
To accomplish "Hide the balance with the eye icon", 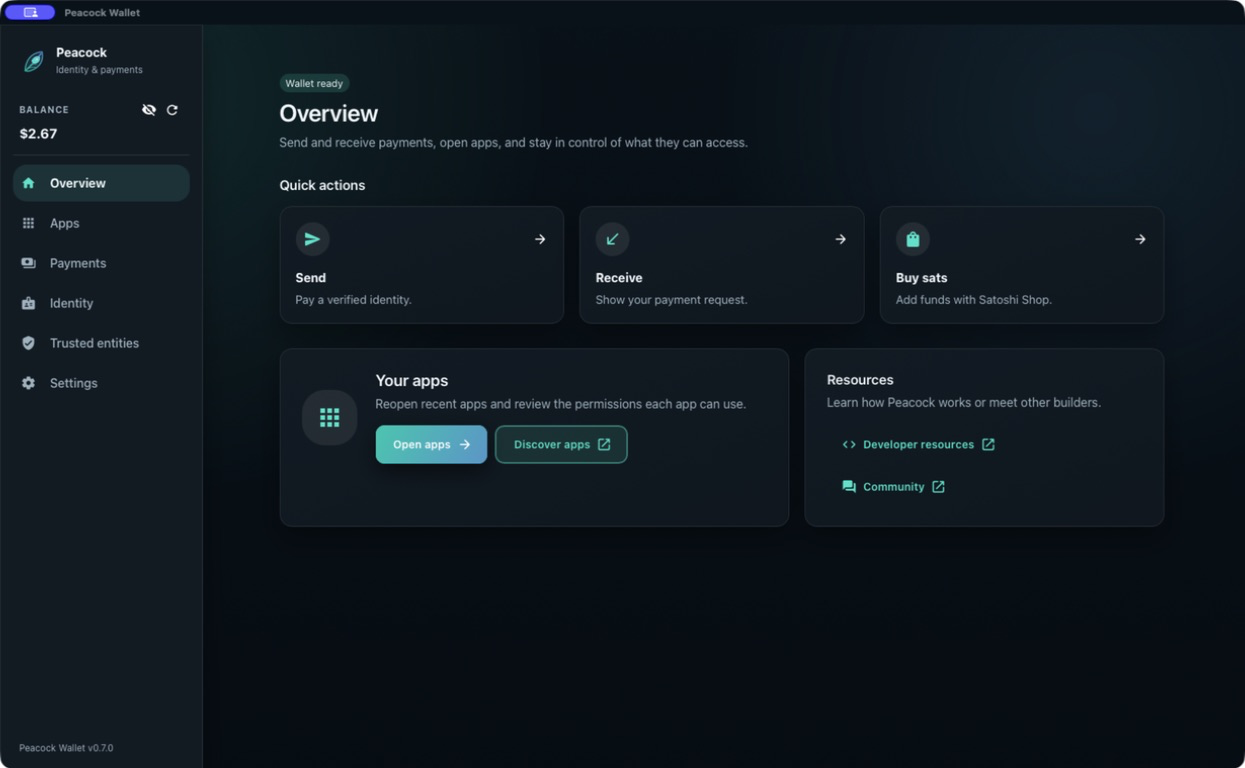I will tap(149, 110).
